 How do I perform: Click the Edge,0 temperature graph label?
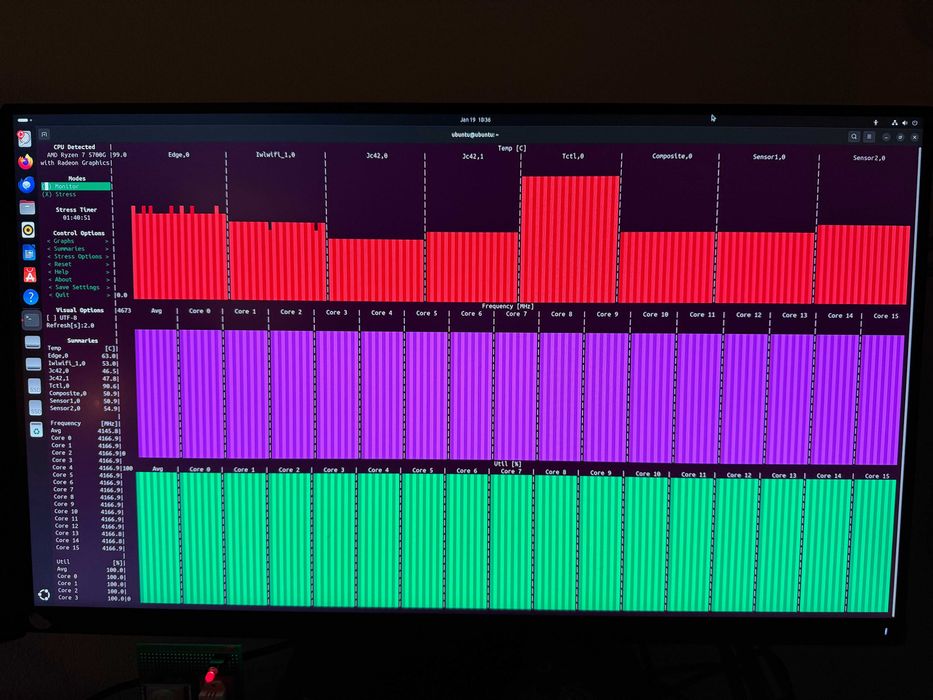click(179, 155)
